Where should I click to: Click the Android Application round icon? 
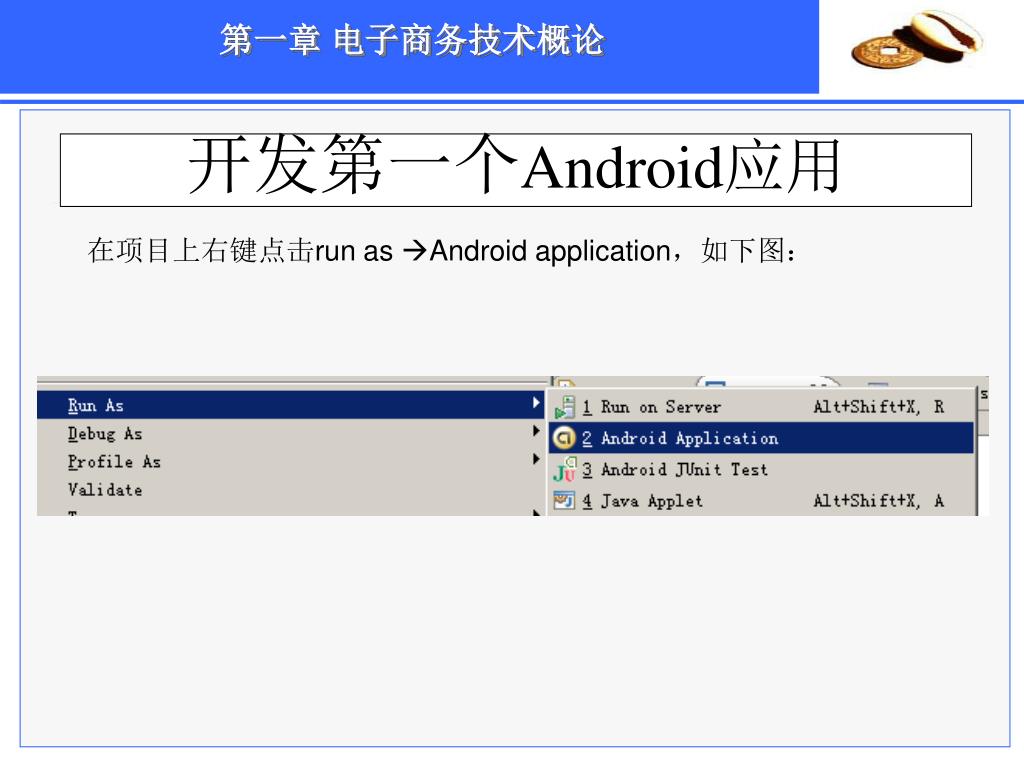click(564, 438)
